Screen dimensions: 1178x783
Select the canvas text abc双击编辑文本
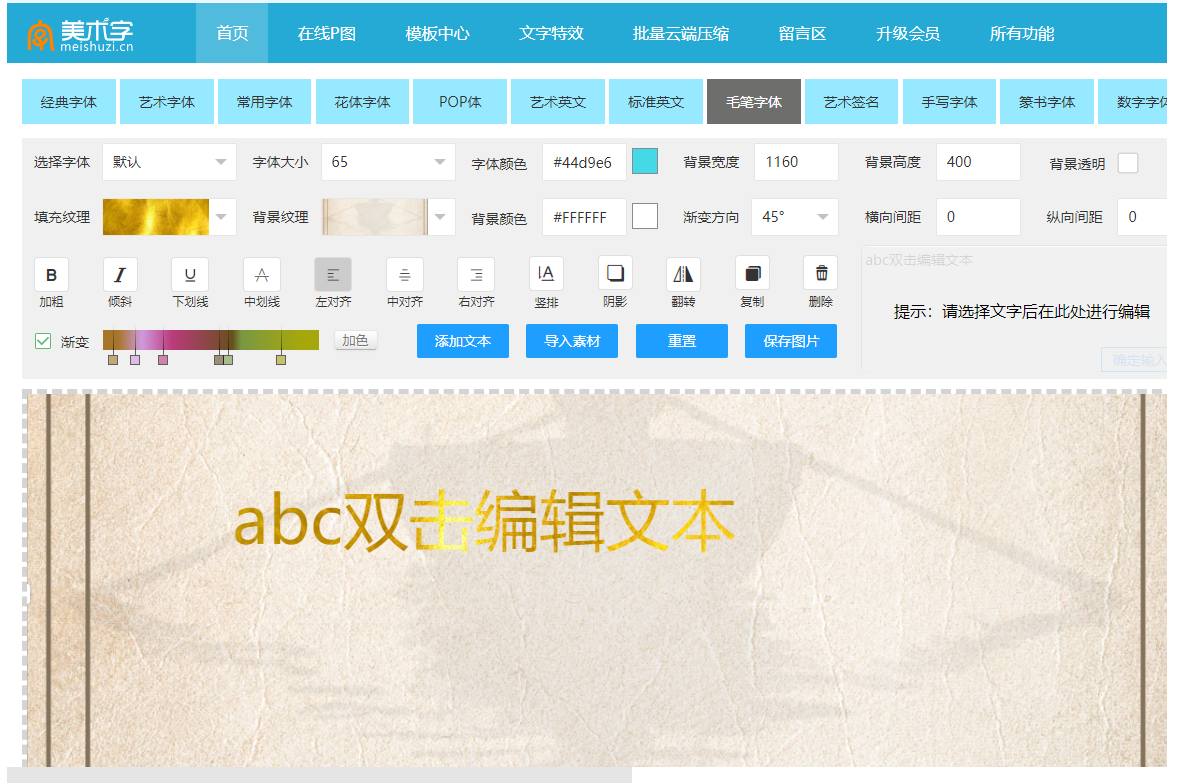click(x=485, y=521)
